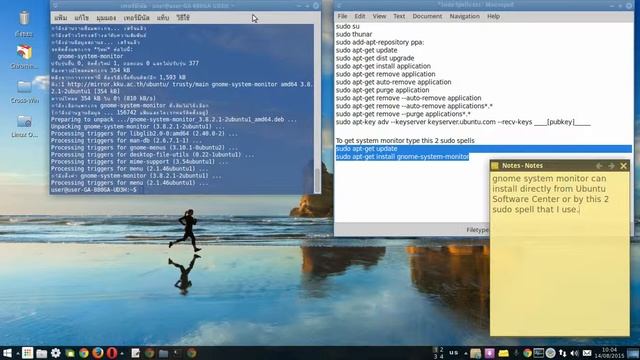Open the network connections tray icon
This screenshot has height=360, width=640.
point(562,353)
